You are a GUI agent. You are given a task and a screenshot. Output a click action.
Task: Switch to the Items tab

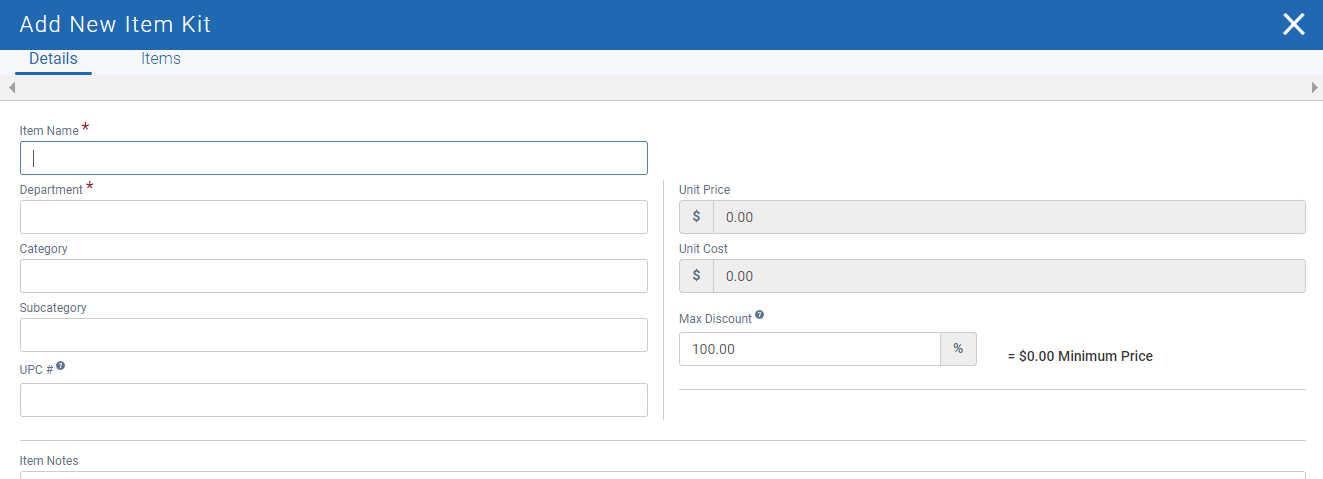(x=161, y=59)
